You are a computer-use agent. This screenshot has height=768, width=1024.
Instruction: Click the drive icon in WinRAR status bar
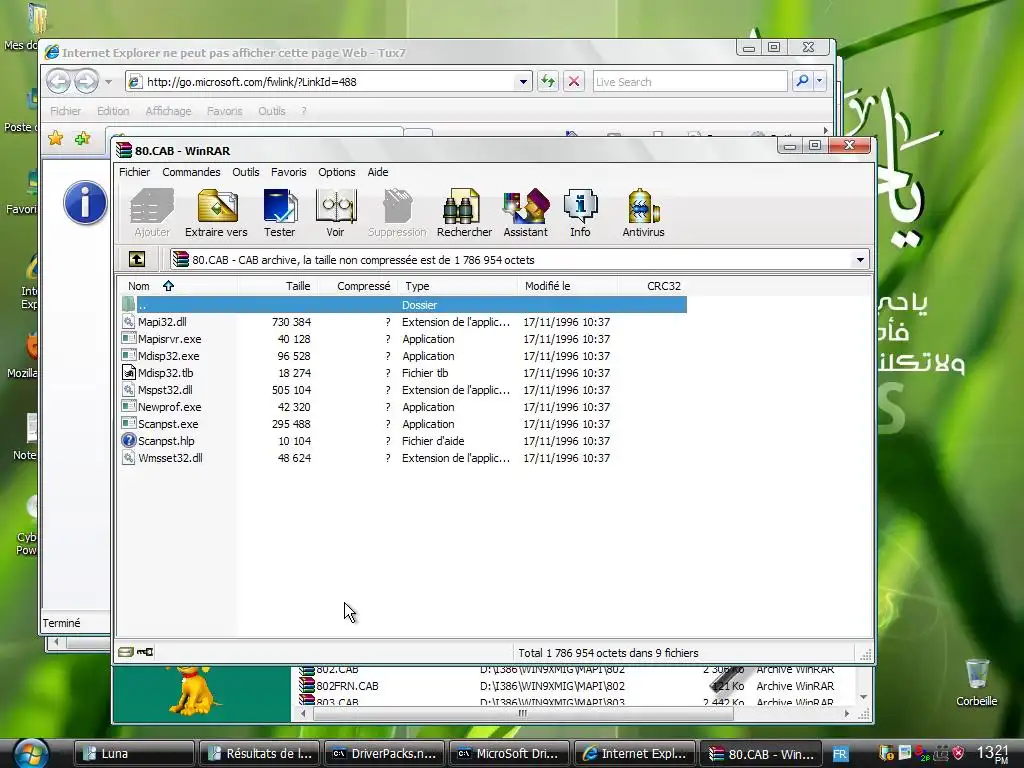point(125,652)
